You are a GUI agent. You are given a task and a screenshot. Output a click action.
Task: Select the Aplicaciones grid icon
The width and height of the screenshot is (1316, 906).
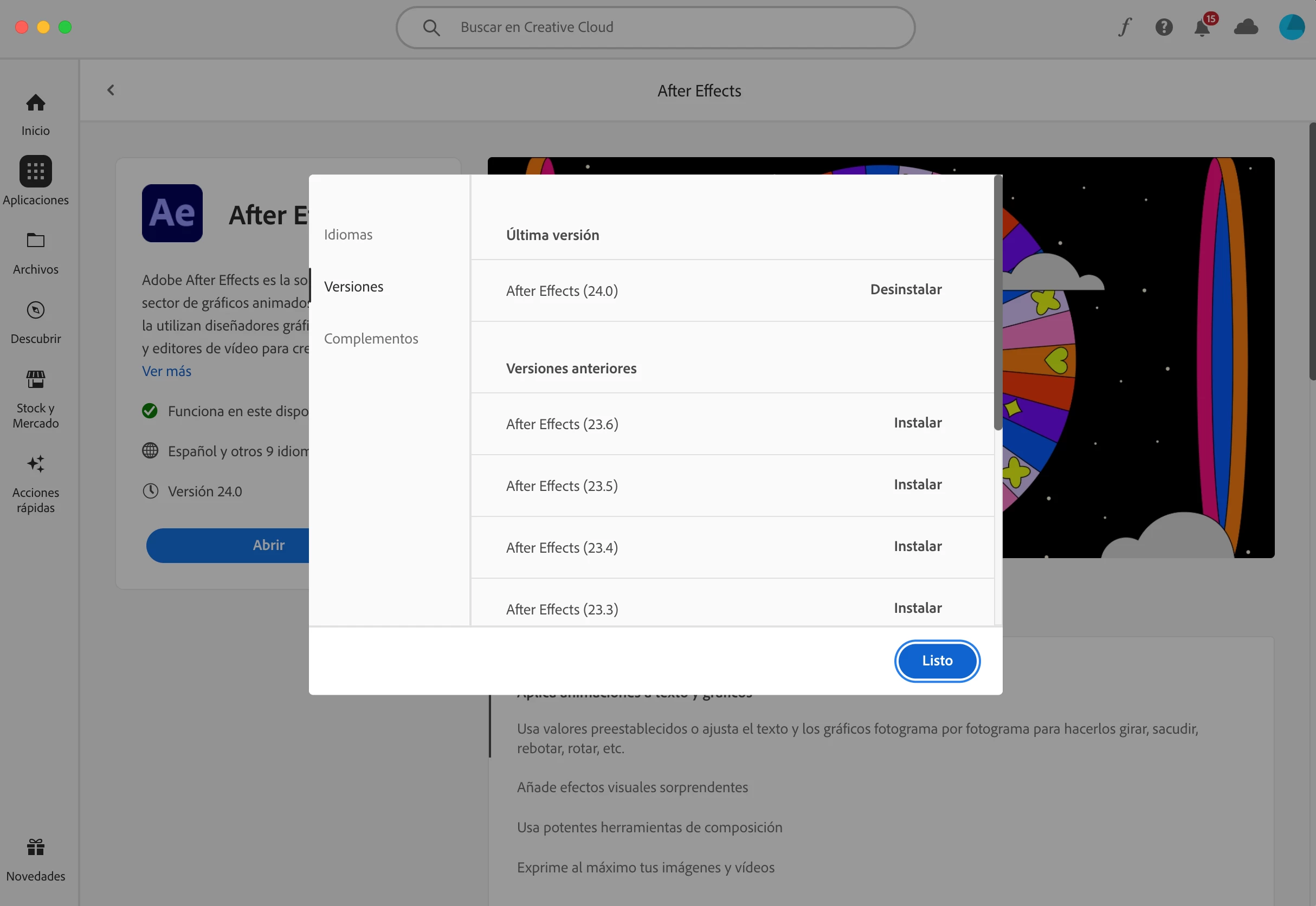click(35, 171)
